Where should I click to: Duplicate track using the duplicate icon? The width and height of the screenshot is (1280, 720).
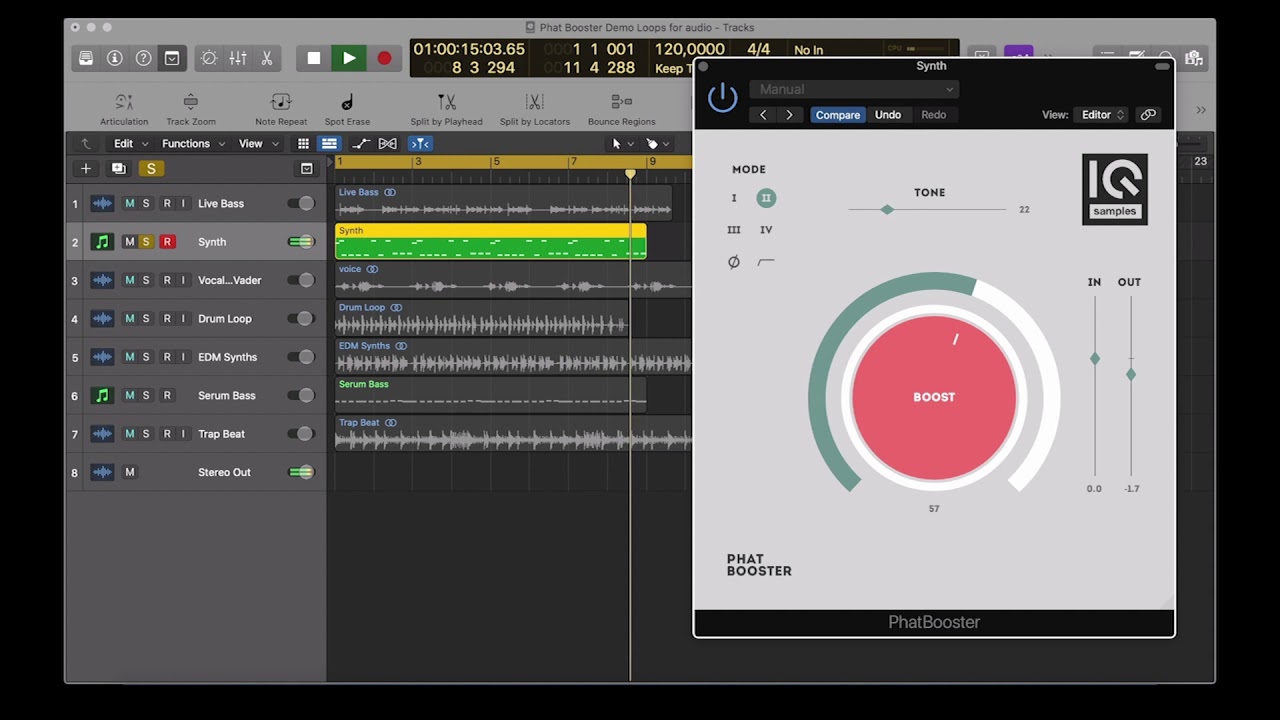tap(119, 169)
